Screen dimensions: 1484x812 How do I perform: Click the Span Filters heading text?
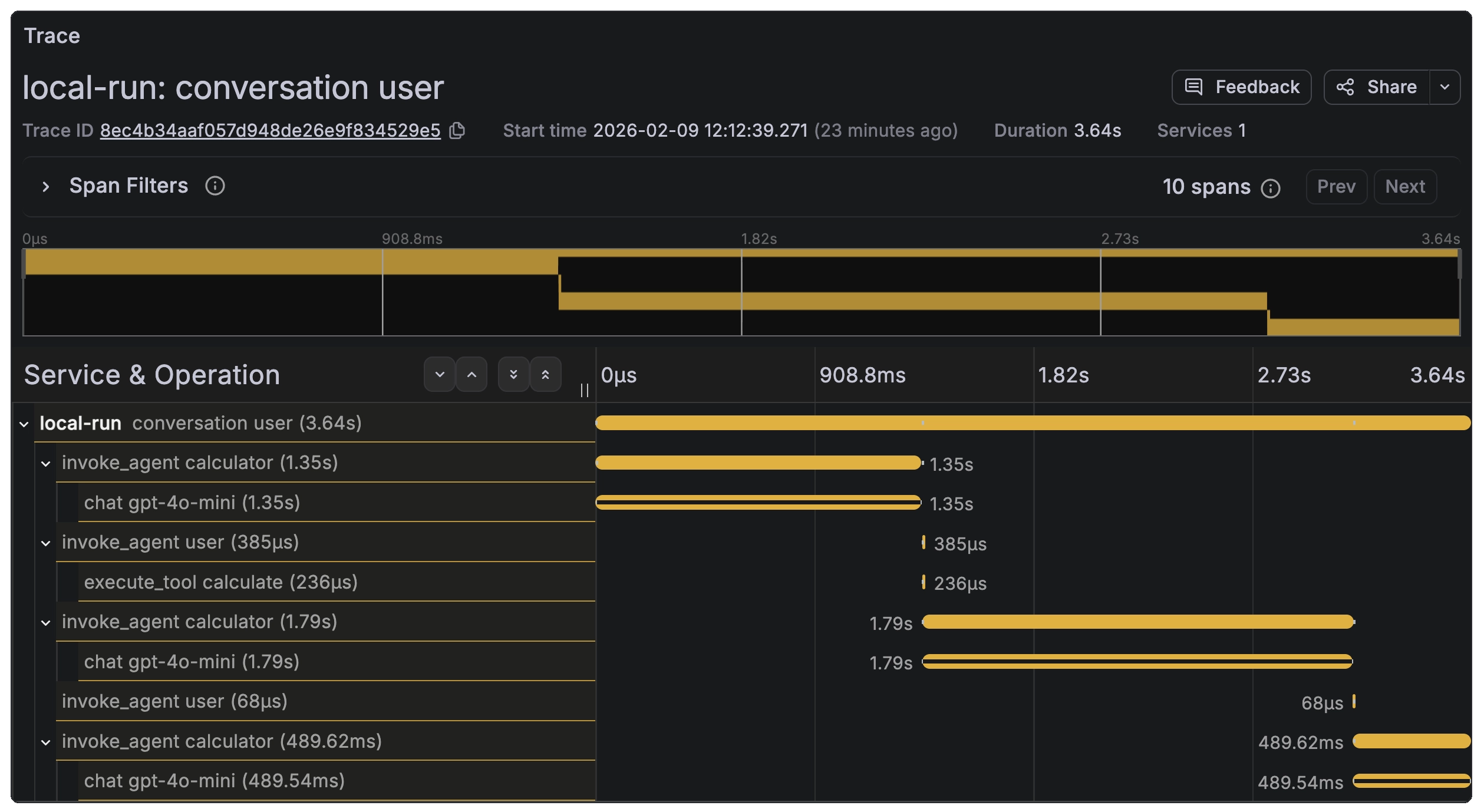tap(128, 186)
